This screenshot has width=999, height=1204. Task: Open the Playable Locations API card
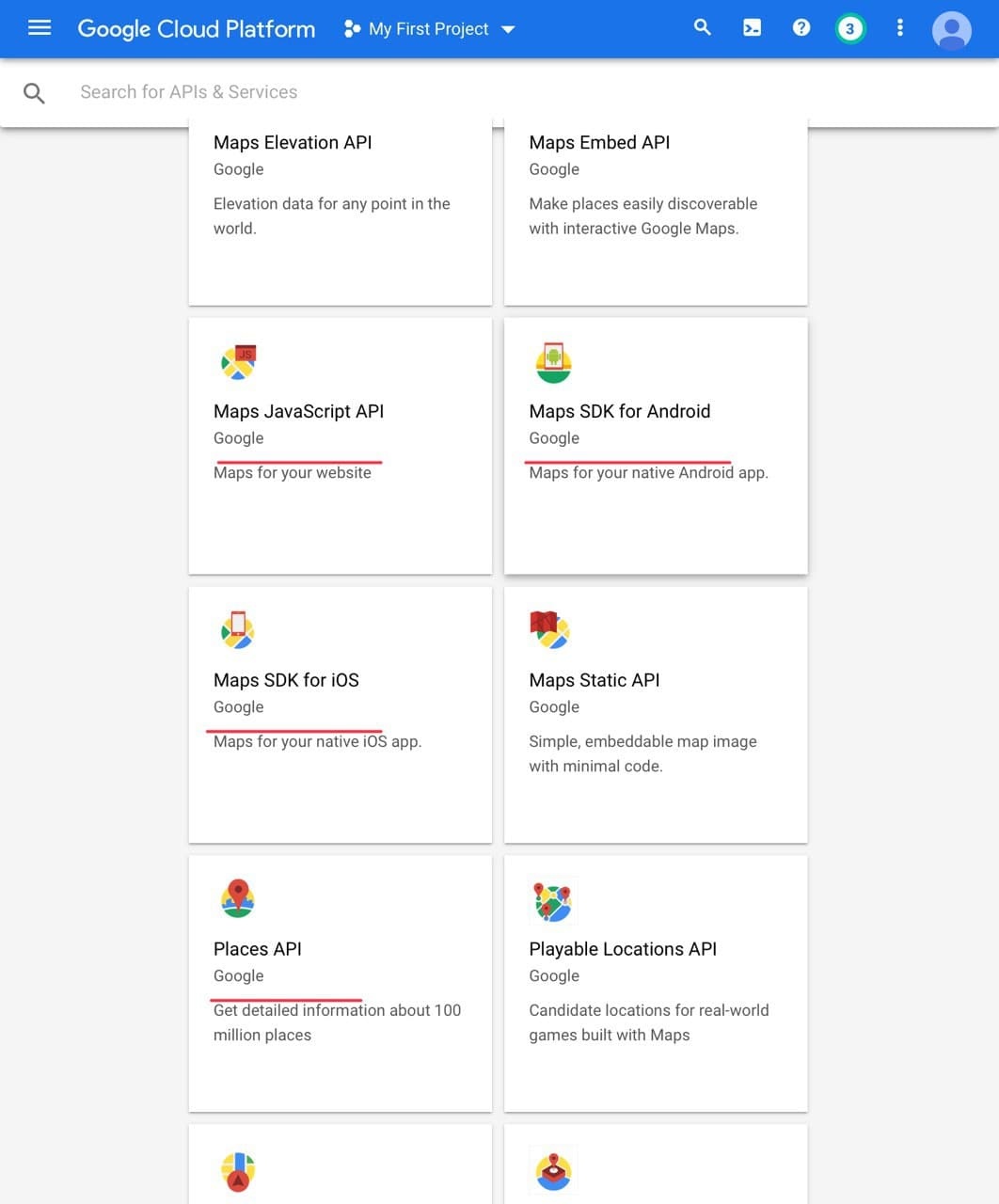(x=656, y=984)
